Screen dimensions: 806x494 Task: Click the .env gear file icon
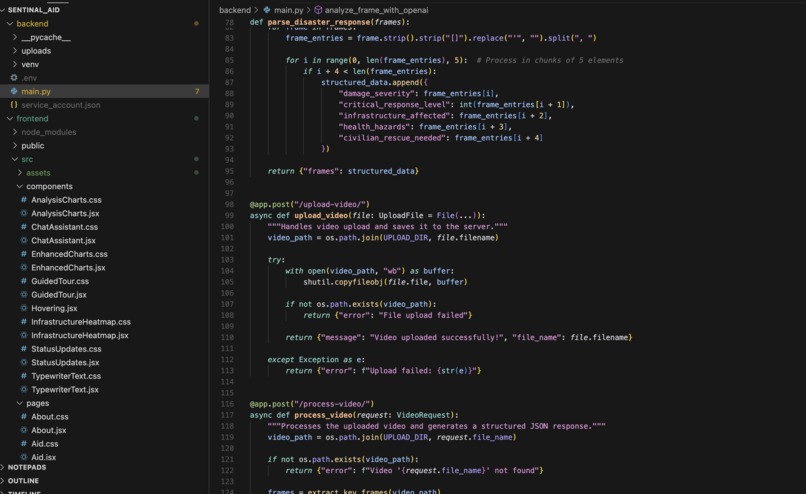(14, 78)
